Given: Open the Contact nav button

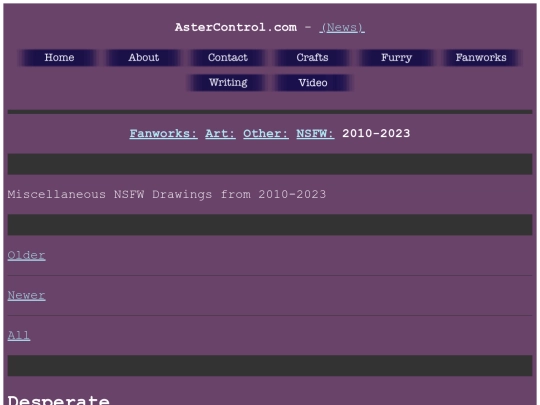Looking at the screenshot, I should [228, 58].
